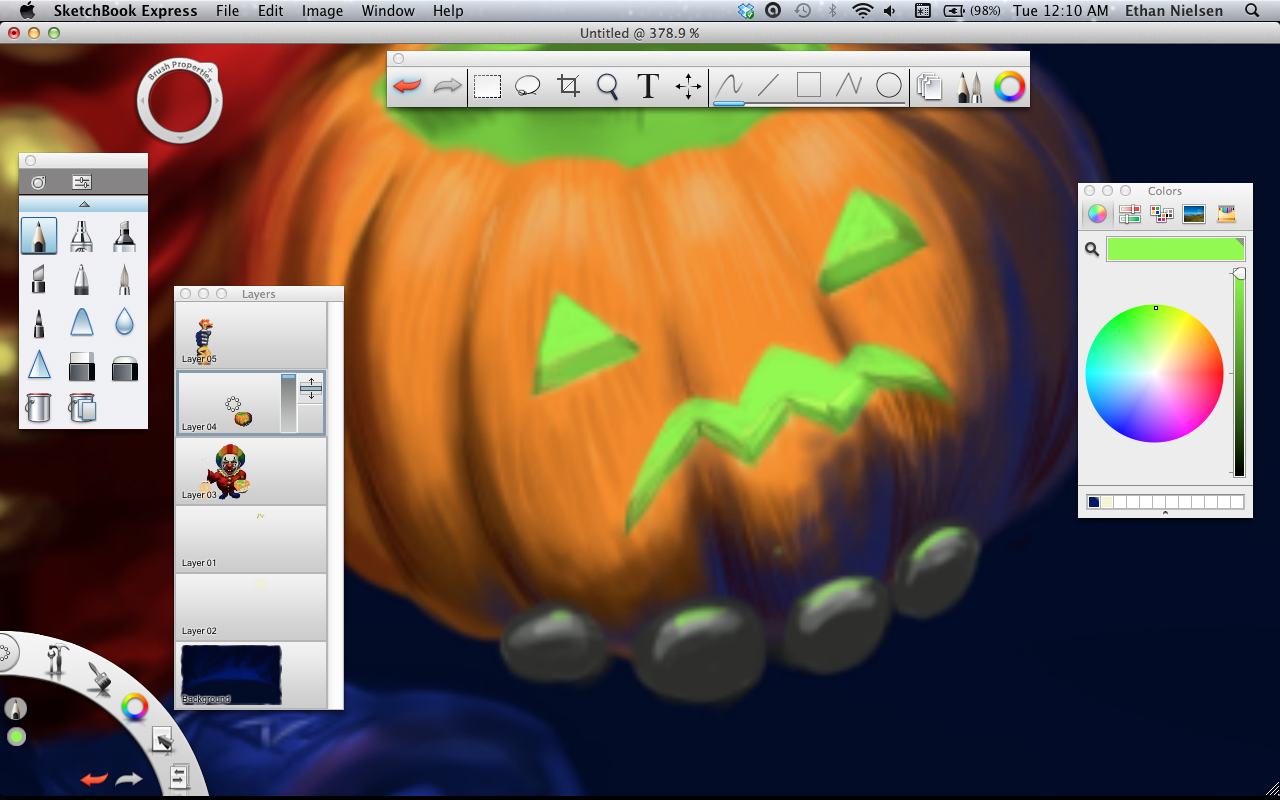Select the Text tool
Viewport: 1280px width, 800px height.
coord(648,86)
